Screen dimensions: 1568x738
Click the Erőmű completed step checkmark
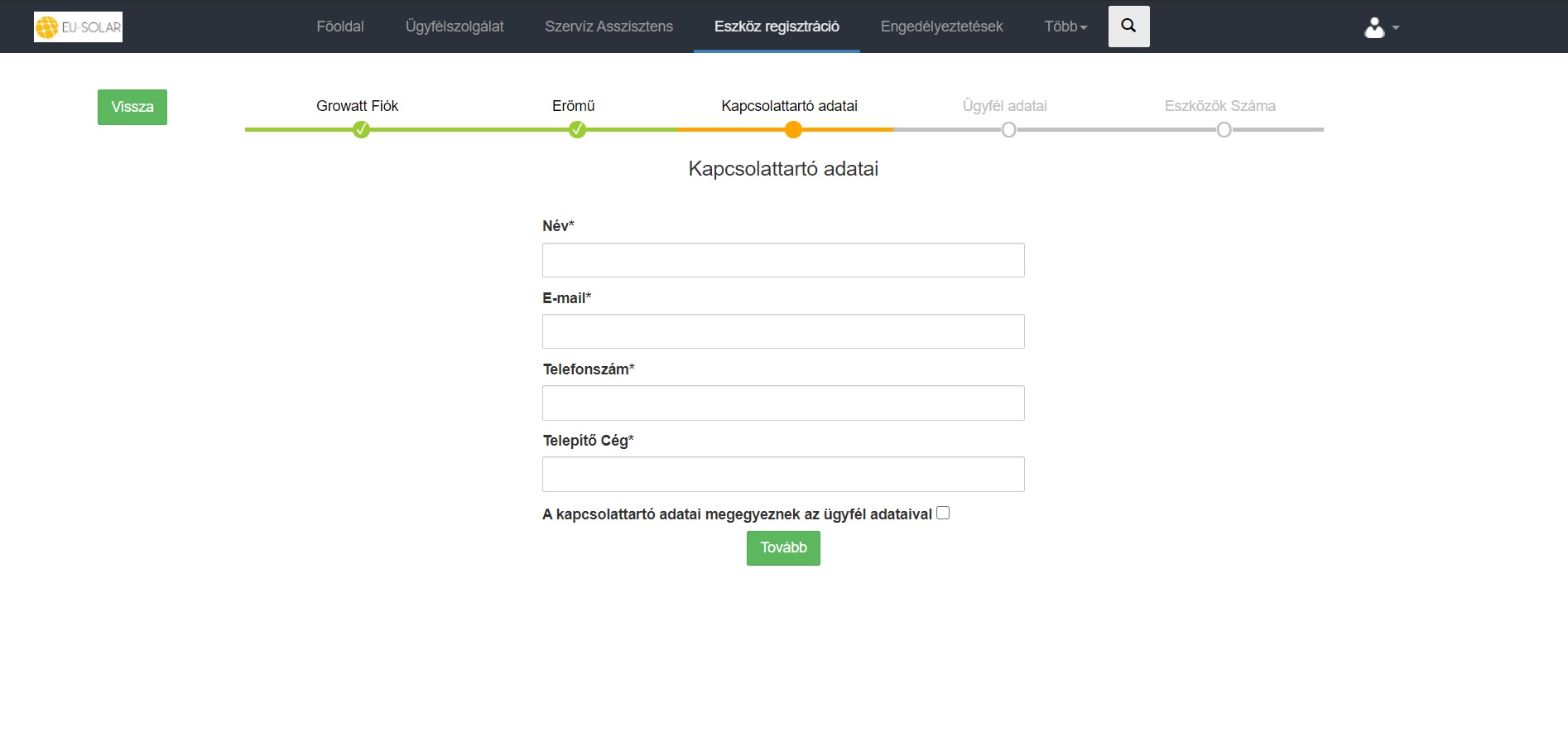pyautogui.click(x=577, y=130)
